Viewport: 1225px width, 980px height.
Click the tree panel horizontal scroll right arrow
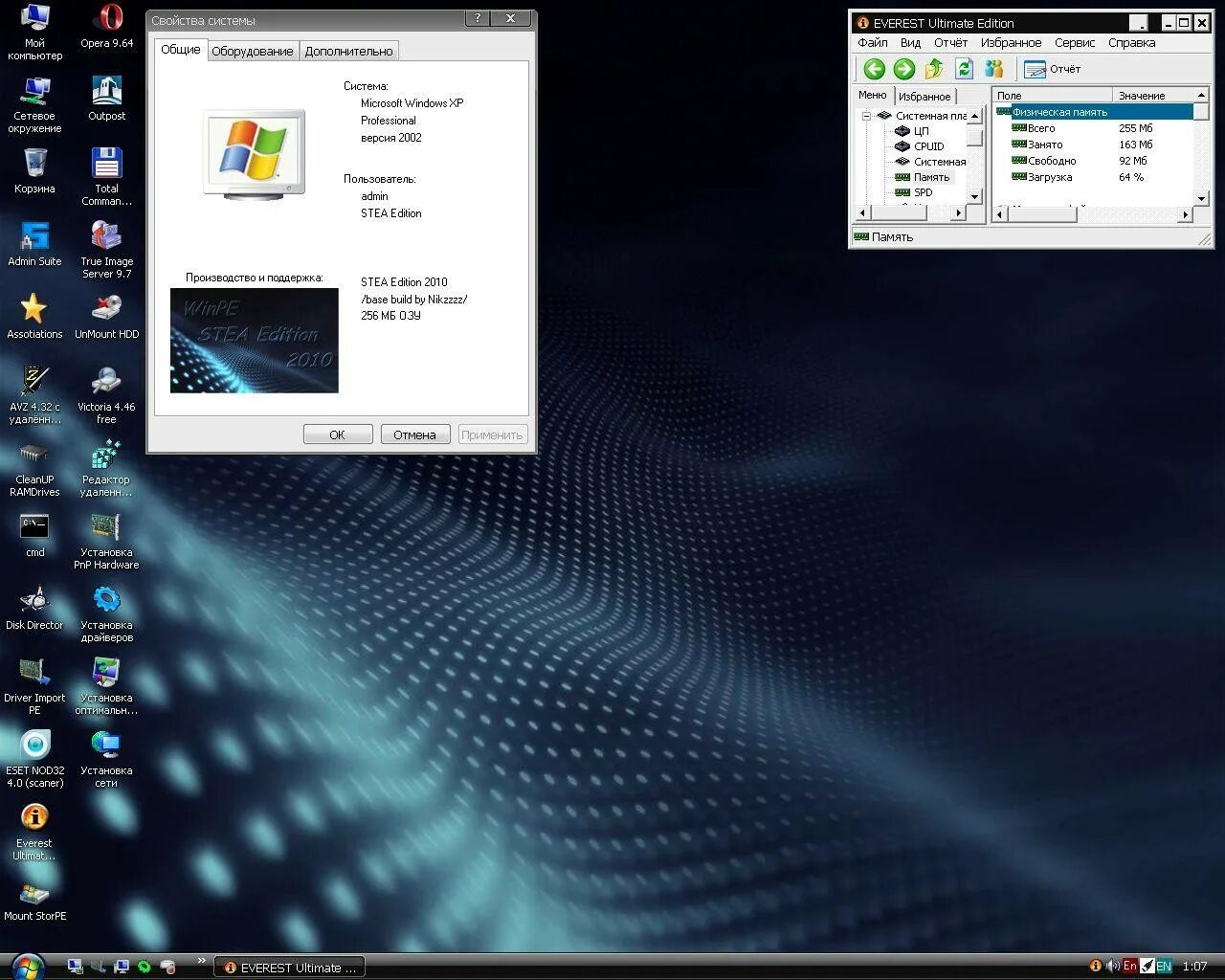(x=958, y=213)
